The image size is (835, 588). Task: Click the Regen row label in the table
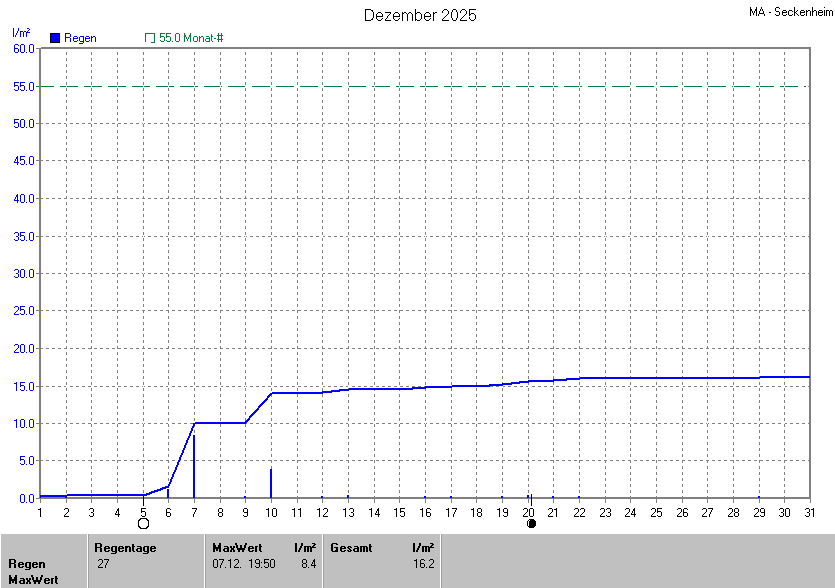coord(27,564)
